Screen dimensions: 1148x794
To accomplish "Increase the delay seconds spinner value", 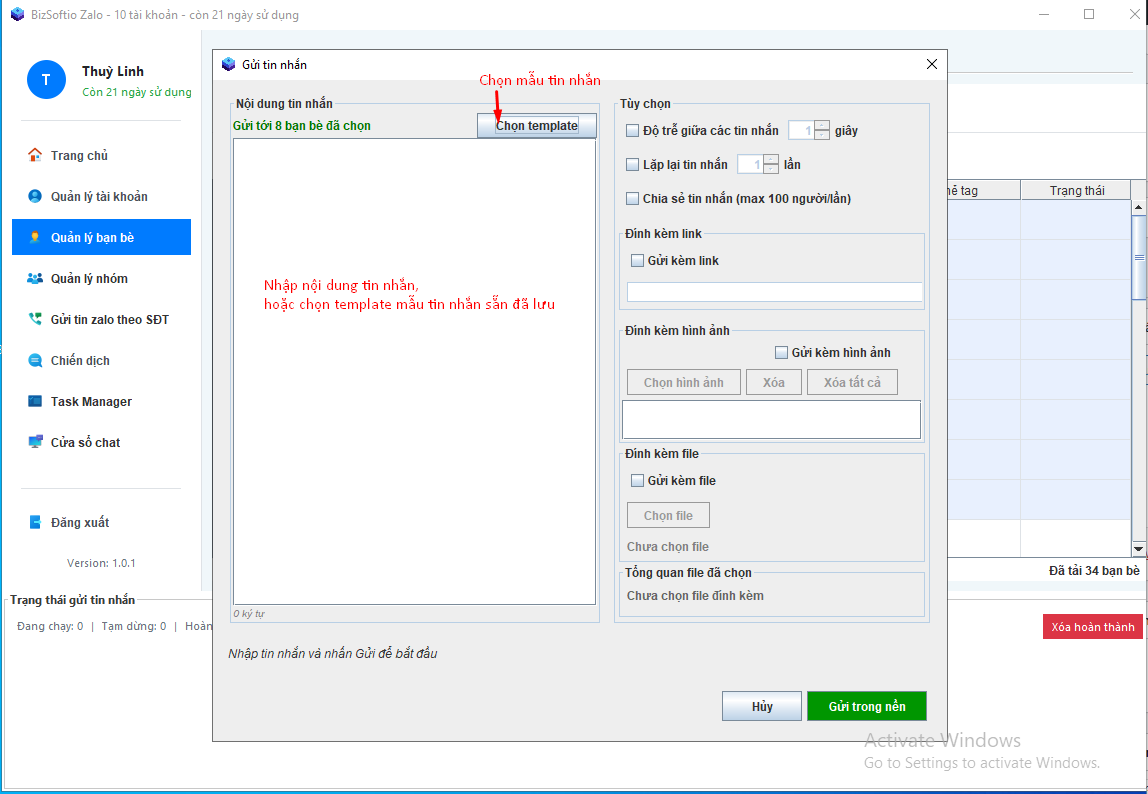I will (x=822, y=125).
